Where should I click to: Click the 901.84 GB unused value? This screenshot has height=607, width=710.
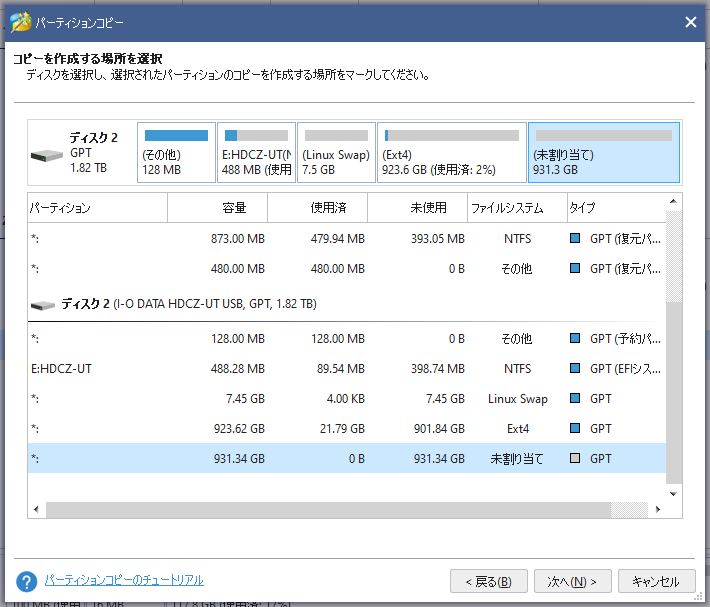tap(439, 428)
